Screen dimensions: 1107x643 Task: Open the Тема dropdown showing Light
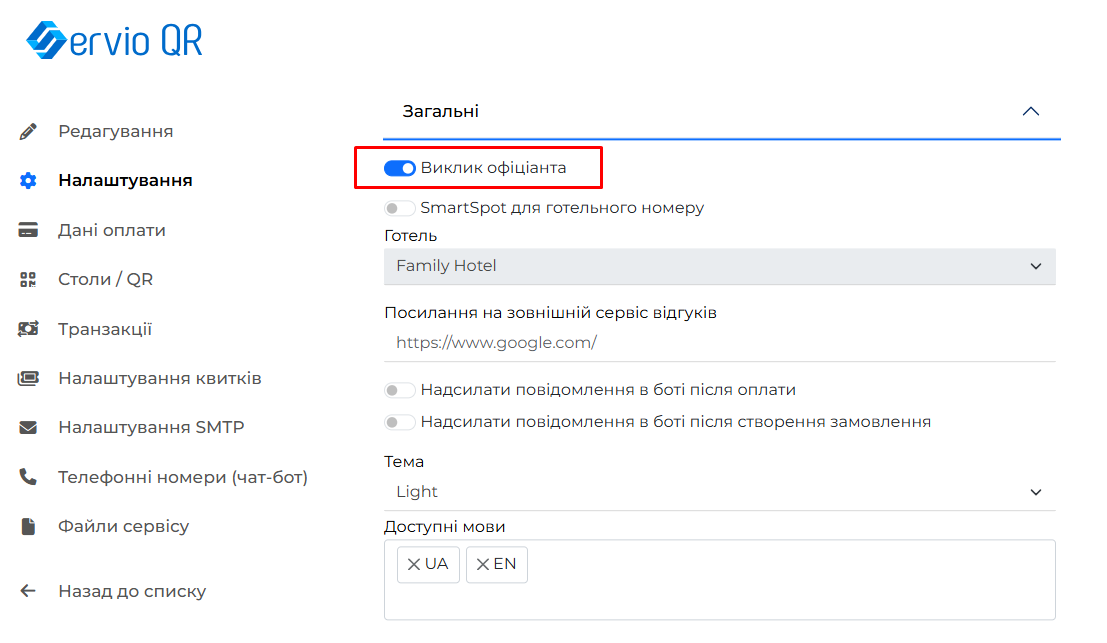click(719, 492)
